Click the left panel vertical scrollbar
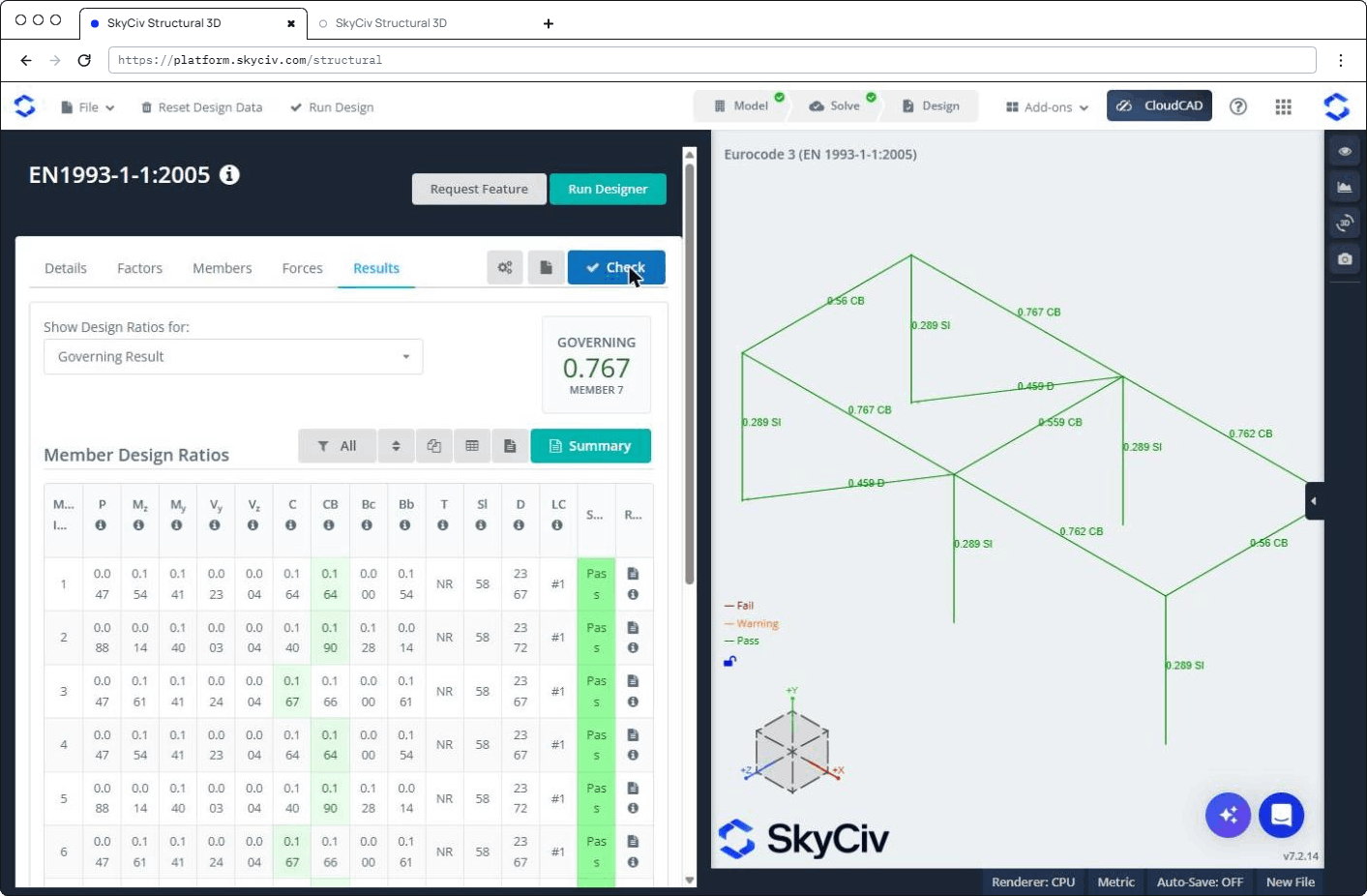This screenshot has width=1367, height=896. [690, 374]
